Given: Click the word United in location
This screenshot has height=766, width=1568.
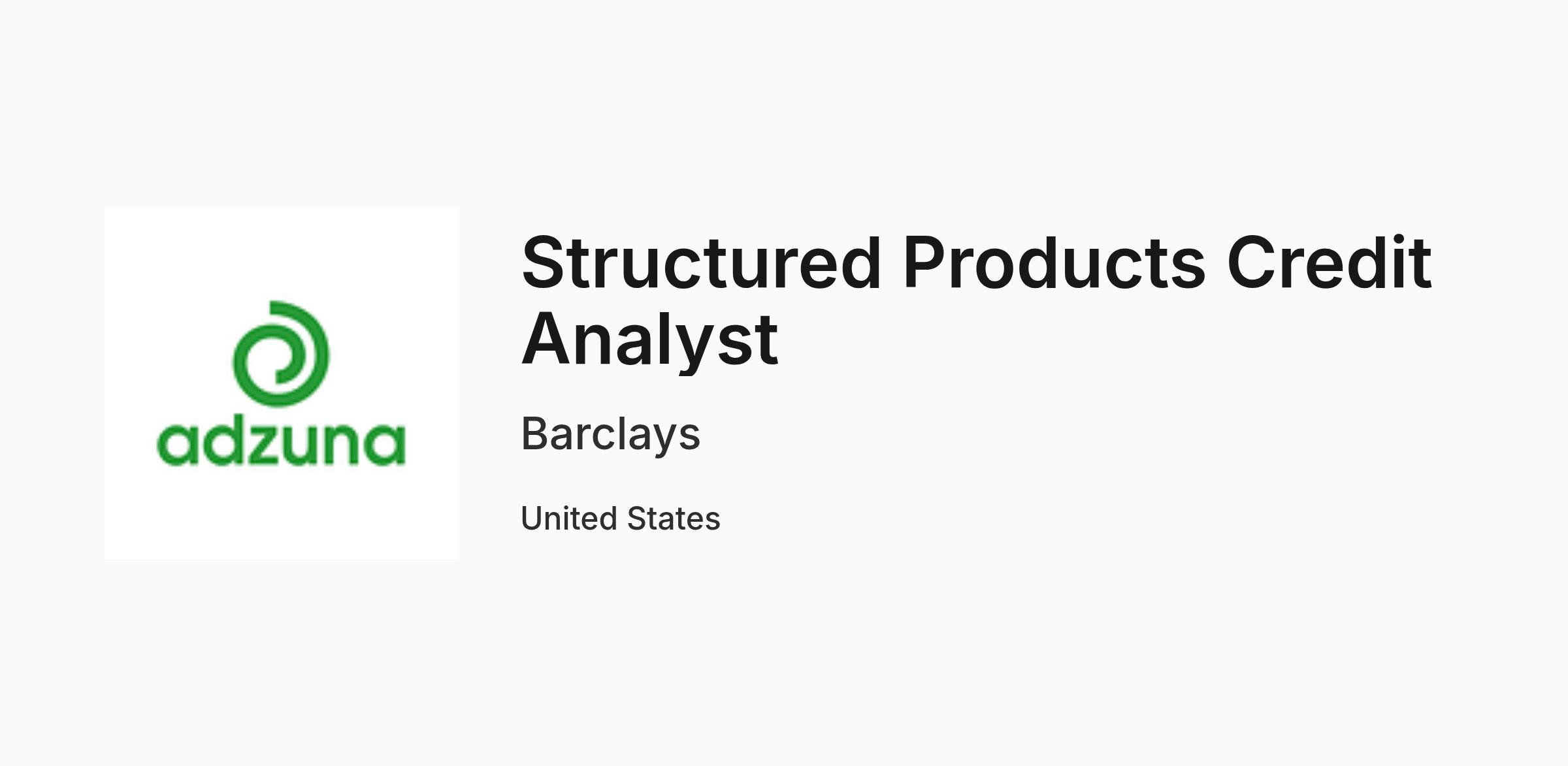Looking at the screenshot, I should pos(569,519).
